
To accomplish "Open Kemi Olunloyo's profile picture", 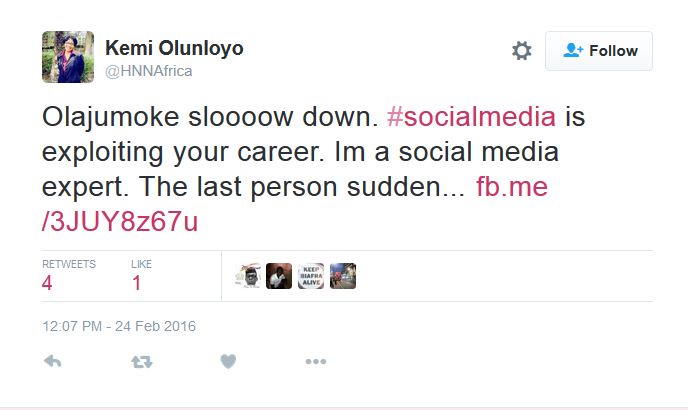I will [x=67, y=57].
